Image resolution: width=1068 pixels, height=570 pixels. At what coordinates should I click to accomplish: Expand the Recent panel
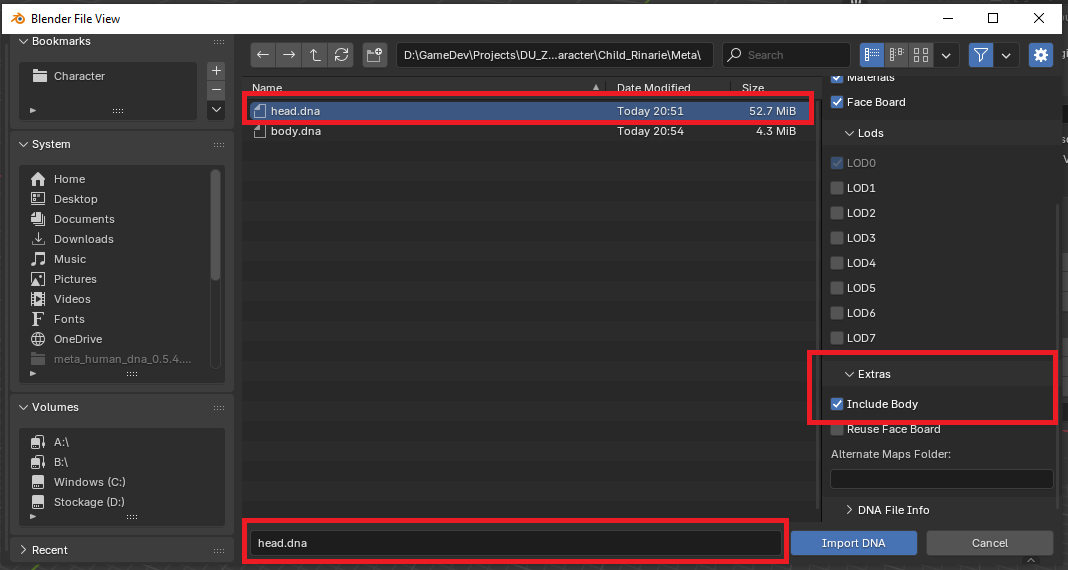click(50, 550)
